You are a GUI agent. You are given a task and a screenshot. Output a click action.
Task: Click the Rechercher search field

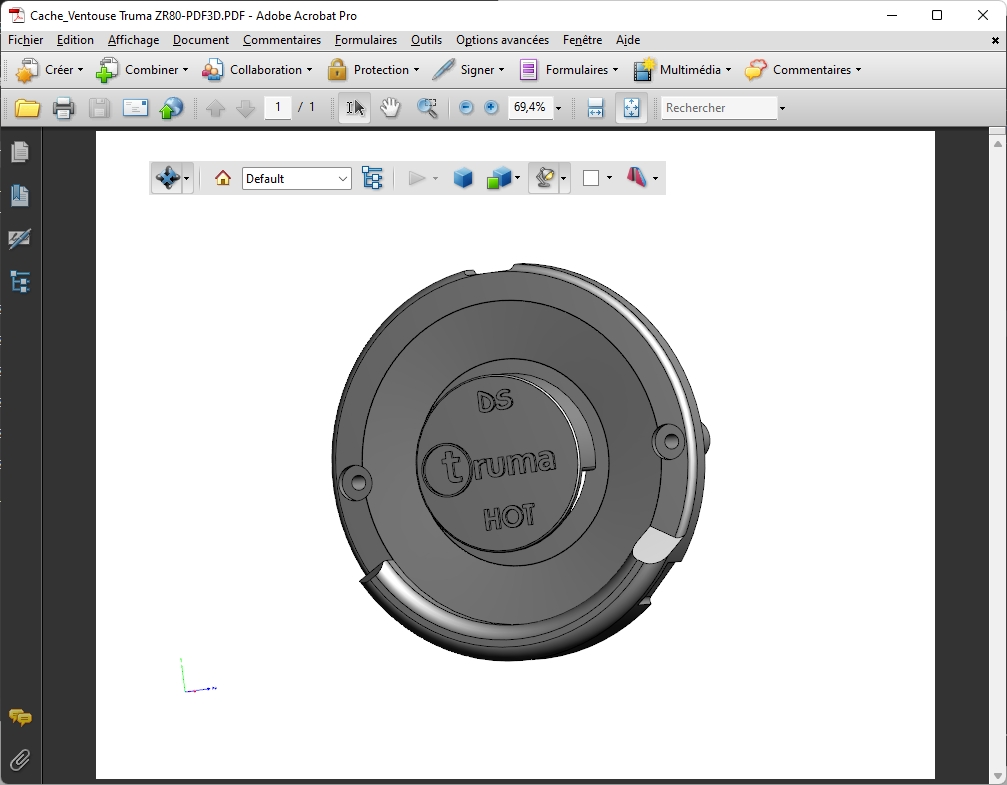point(718,108)
